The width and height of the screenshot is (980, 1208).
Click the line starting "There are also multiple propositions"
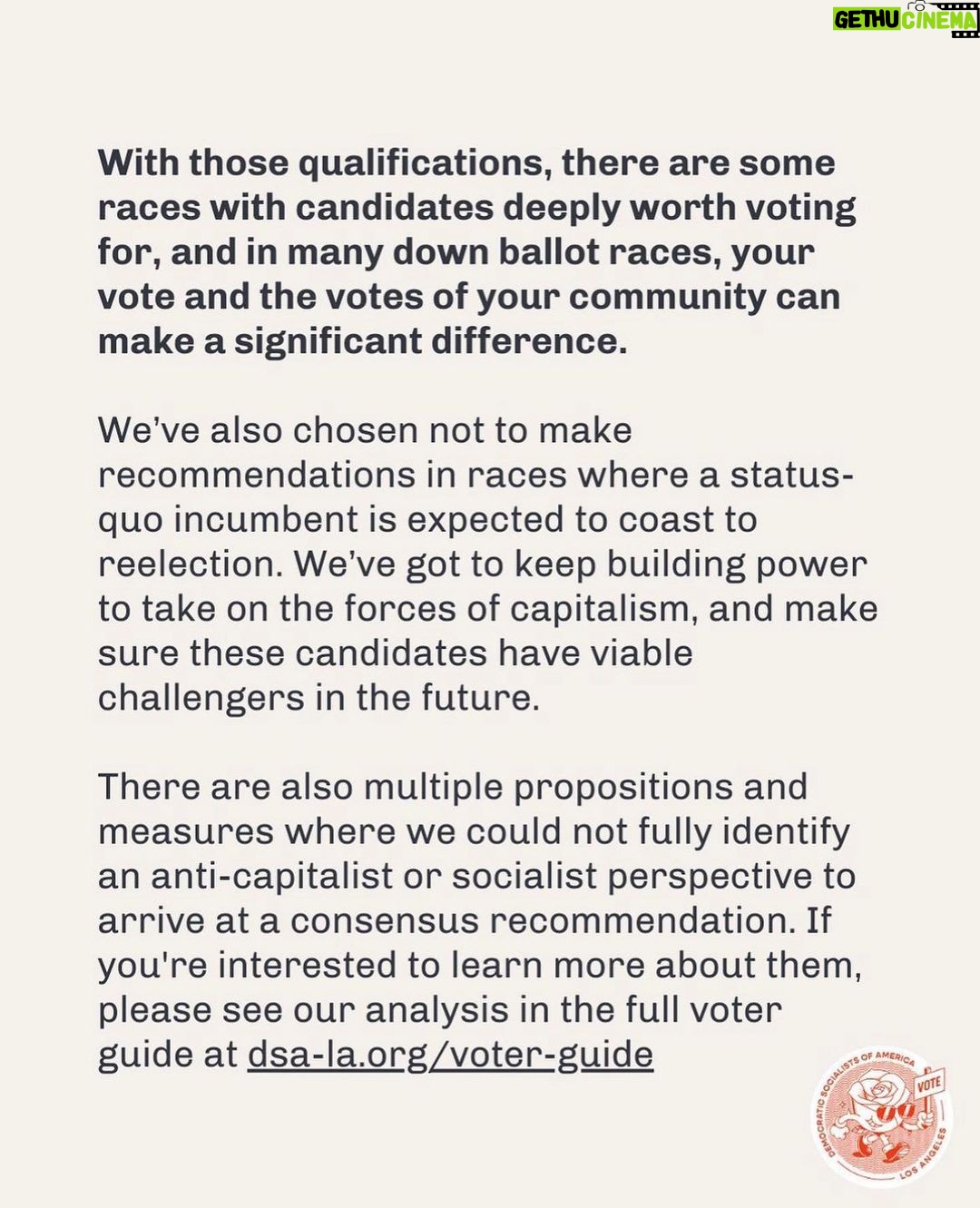pyautogui.click(x=452, y=786)
